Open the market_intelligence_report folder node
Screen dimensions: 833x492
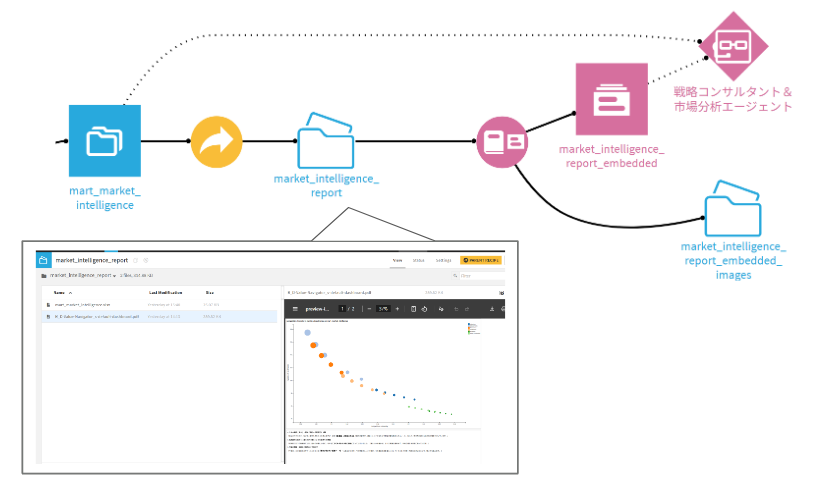[326, 141]
